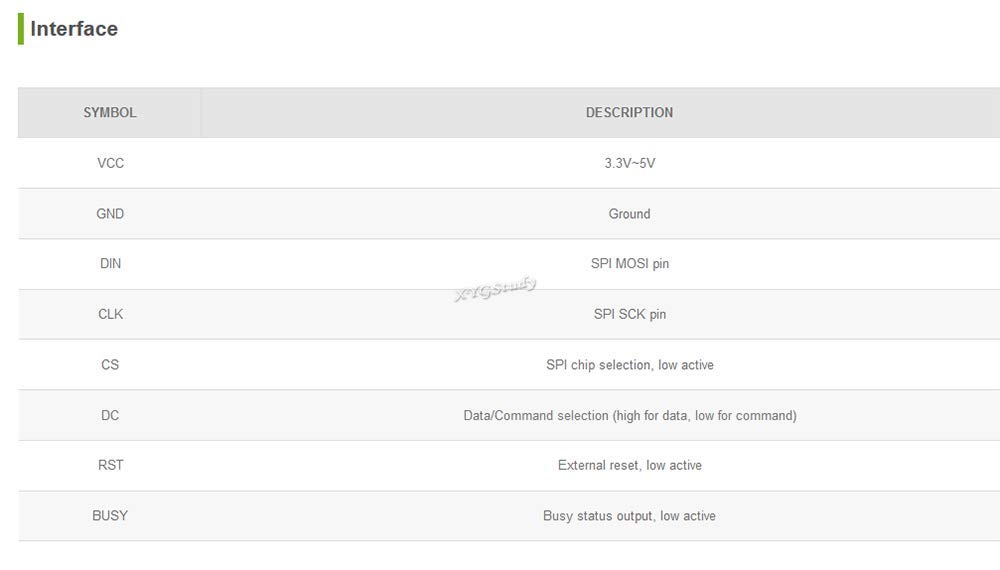
Task: Click SPI chip selection, low active text
Action: 629,365
